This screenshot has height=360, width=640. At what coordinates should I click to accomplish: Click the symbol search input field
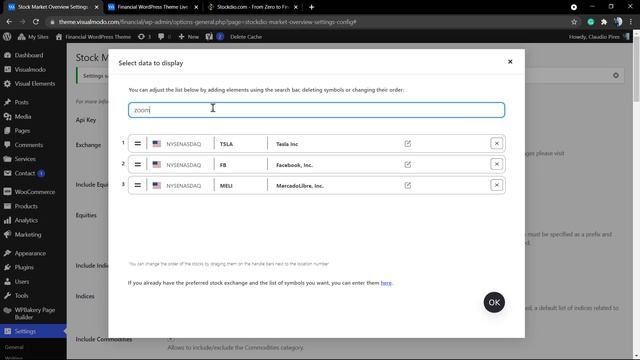316,110
